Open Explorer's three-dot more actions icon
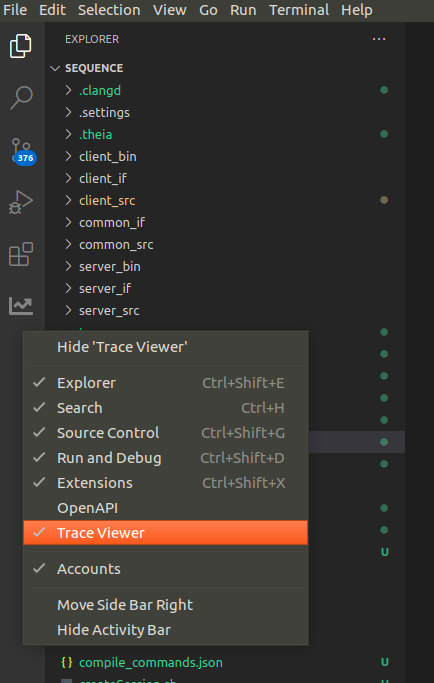 pyautogui.click(x=379, y=39)
